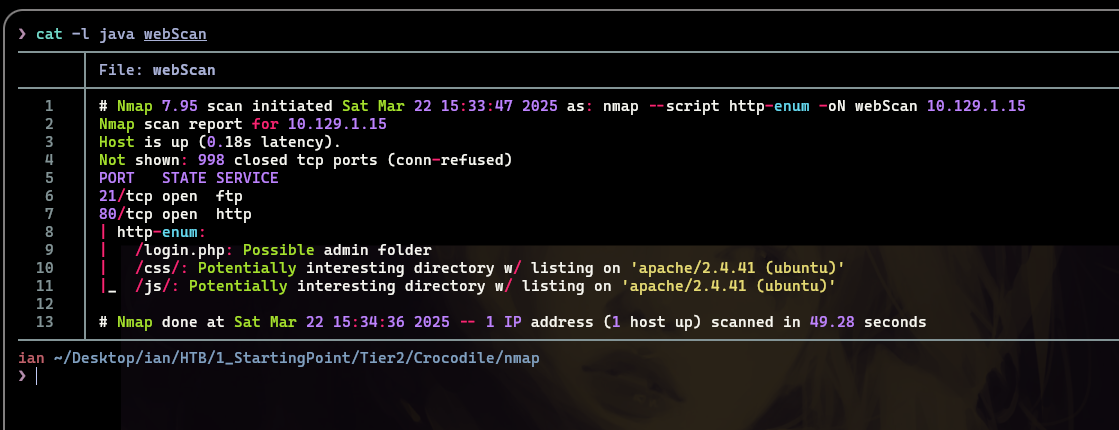Click the prompt arrow before cat command
Image resolution: width=1119 pixels, height=430 pixels.
pyautogui.click(x=22, y=34)
